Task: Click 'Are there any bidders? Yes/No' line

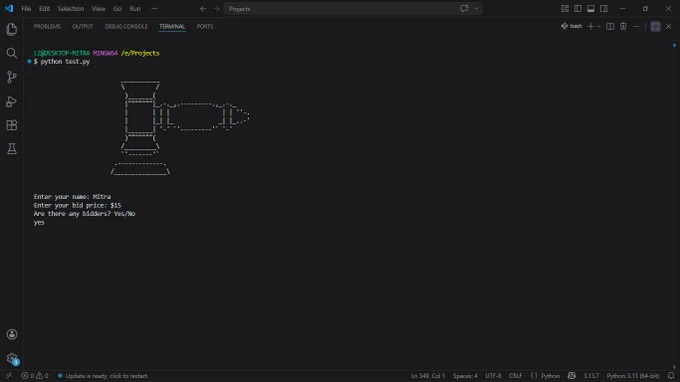Action: coord(85,214)
